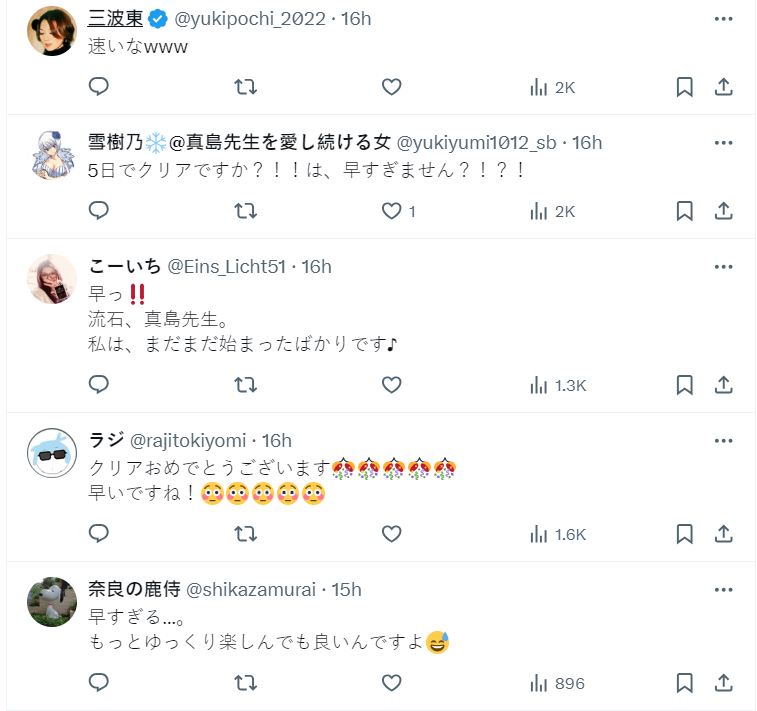
Task: Click こーいち's profile avatar
Action: coord(52,279)
